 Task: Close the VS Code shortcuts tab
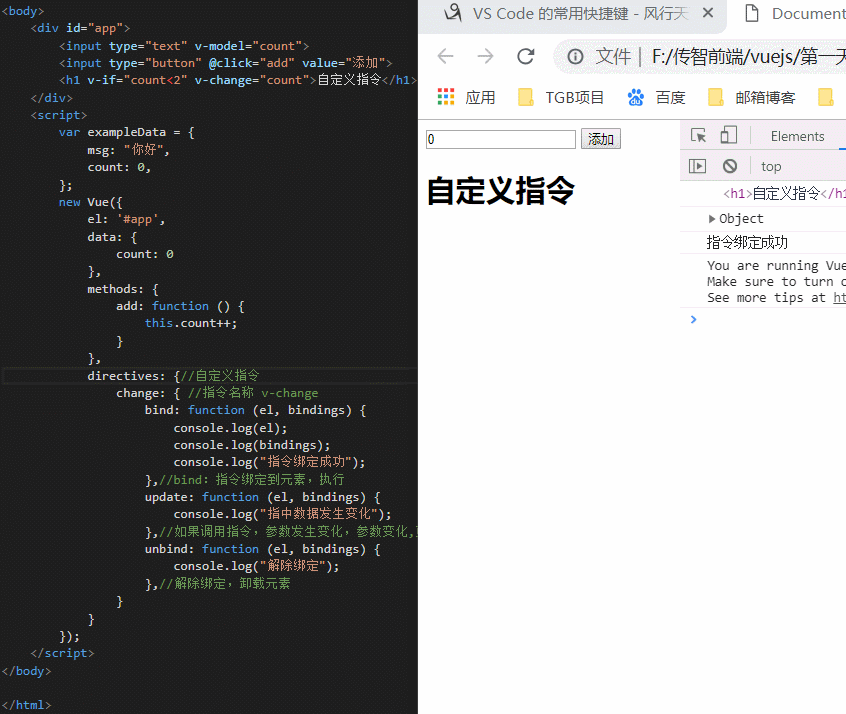coord(708,13)
